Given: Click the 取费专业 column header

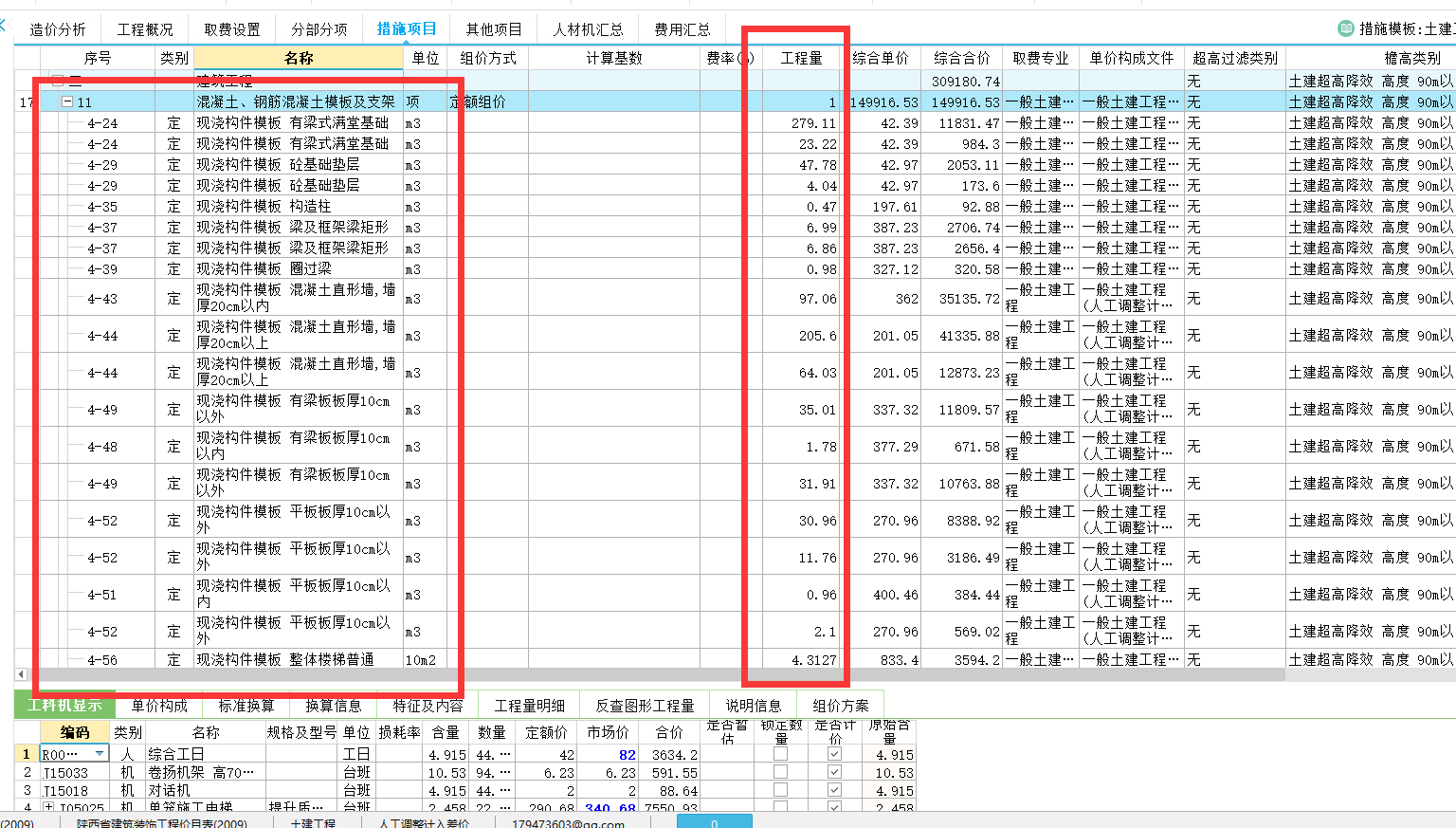Looking at the screenshot, I should (x=1041, y=58).
